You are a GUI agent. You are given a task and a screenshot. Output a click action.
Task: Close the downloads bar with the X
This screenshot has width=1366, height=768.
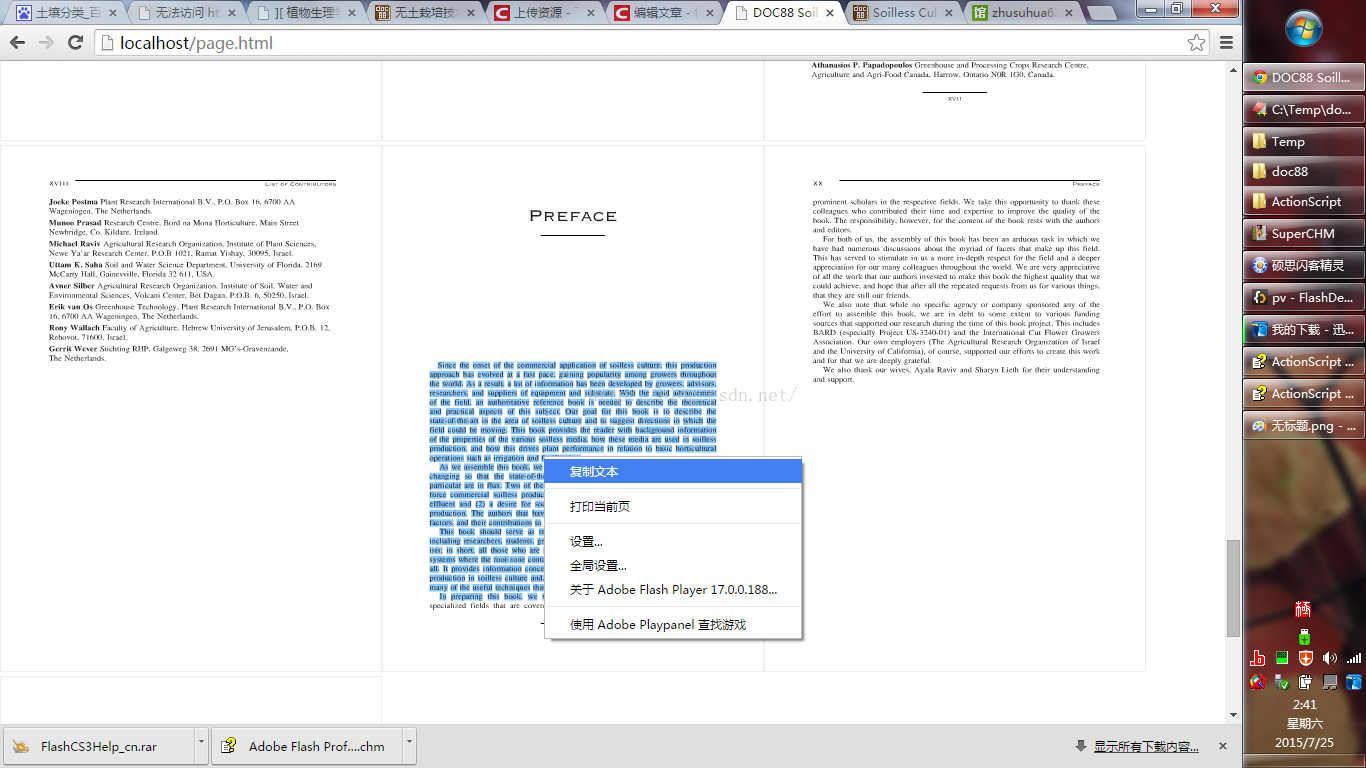1222,746
